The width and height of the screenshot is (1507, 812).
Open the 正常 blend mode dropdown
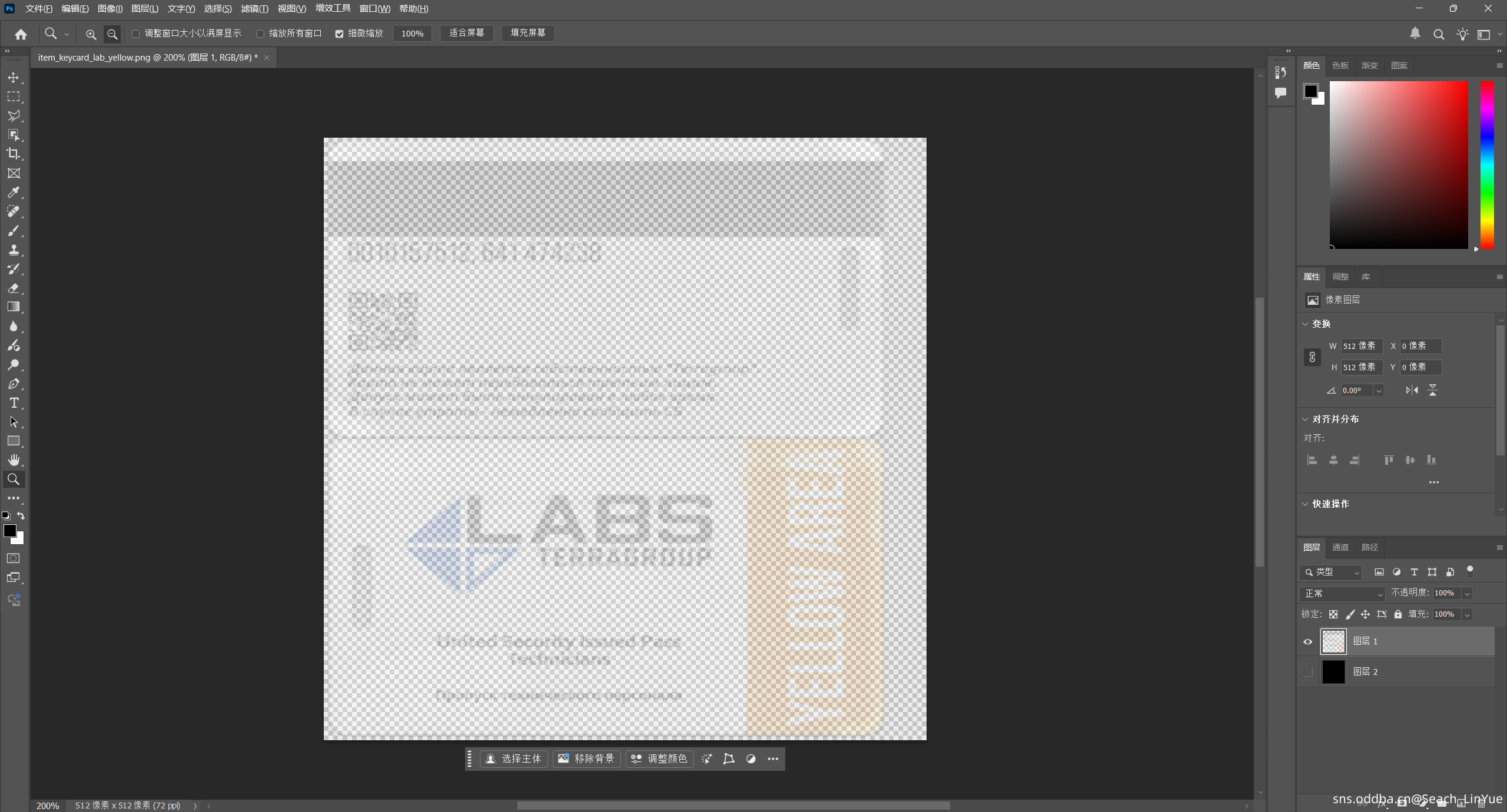click(x=1342, y=593)
